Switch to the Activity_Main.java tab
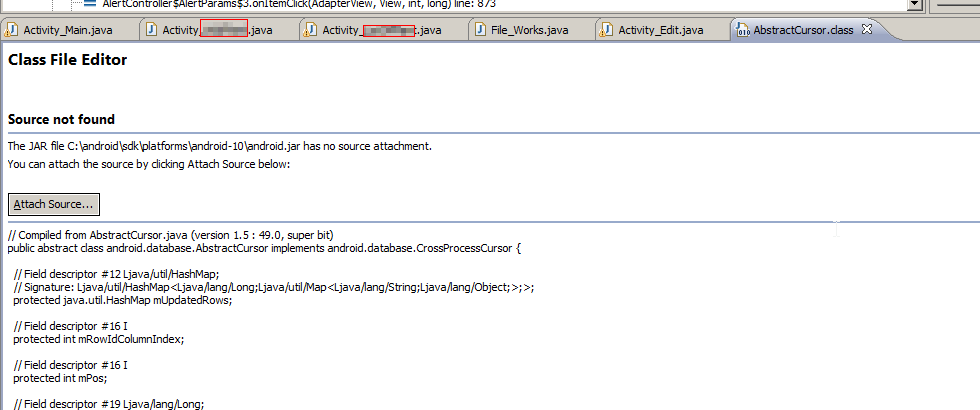 point(68,30)
